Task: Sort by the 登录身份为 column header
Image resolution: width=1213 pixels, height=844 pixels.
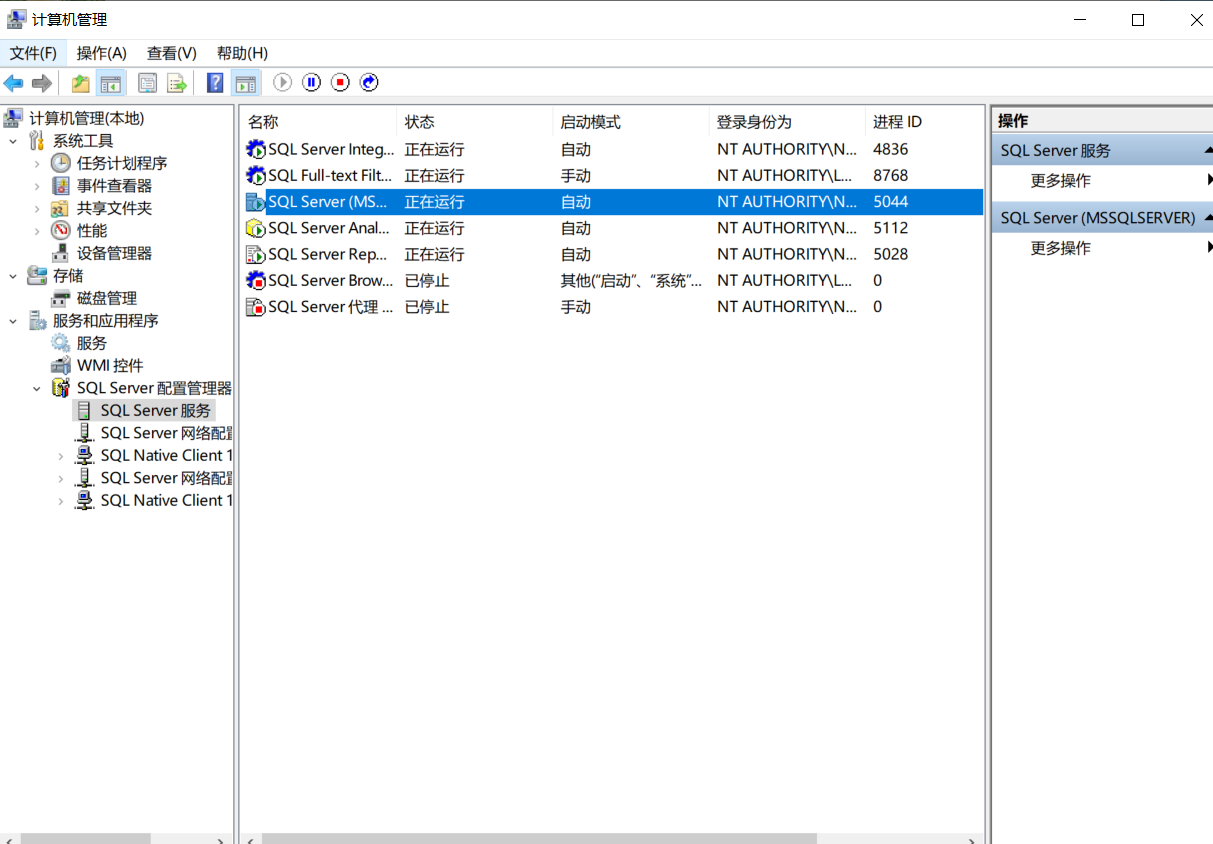Action: pos(786,122)
